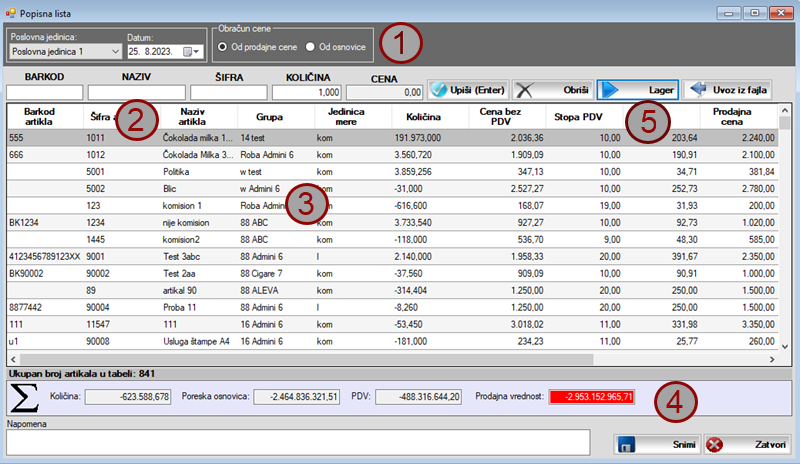Click the Datum field 25. 8.2023.
Viewport: 800px width, 464px height.
pos(165,52)
